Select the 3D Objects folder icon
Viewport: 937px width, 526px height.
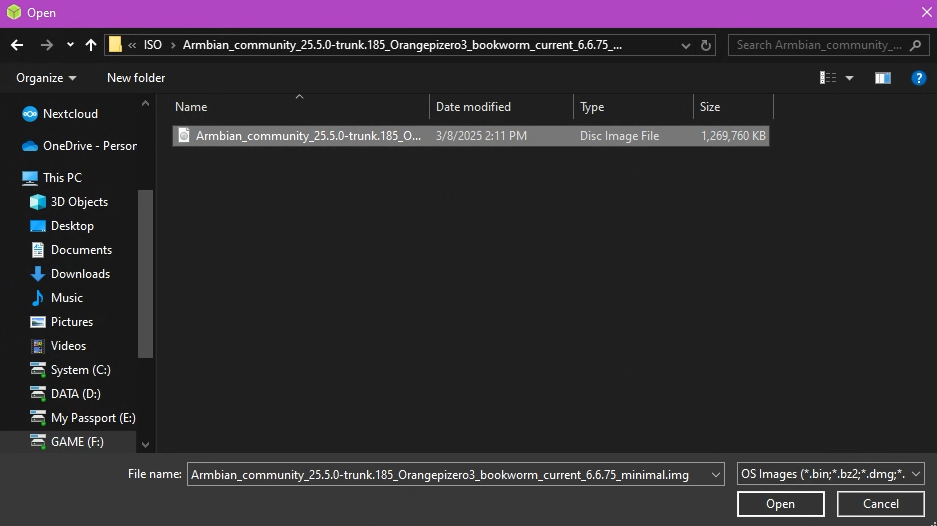pyautogui.click(x=38, y=202)
